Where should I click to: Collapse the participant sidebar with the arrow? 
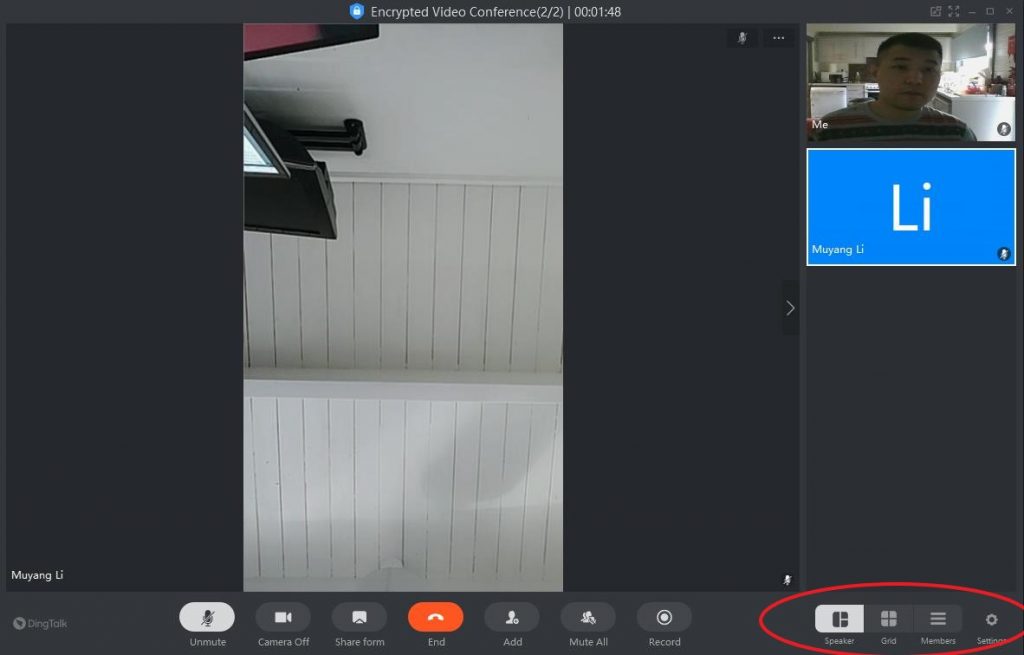[x=790, y=308]
